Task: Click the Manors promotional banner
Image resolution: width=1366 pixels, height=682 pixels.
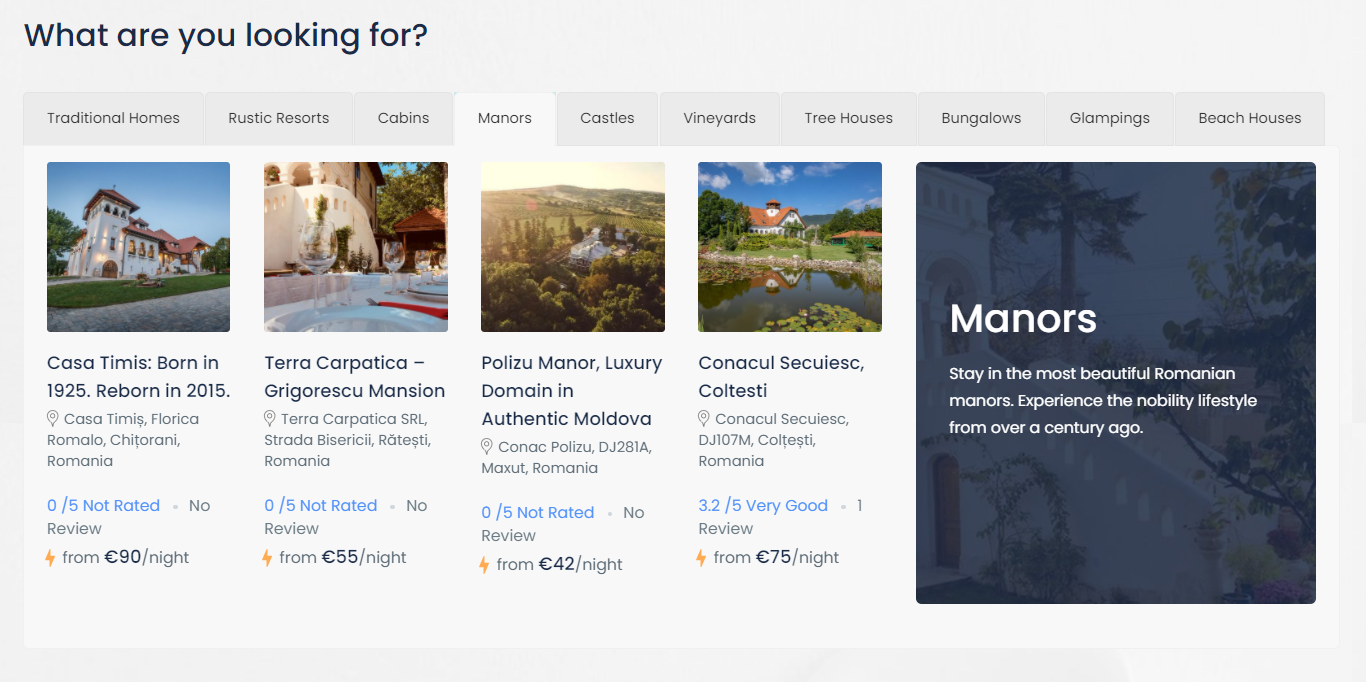Action: pyautogui.click(x=1115, y=383)
